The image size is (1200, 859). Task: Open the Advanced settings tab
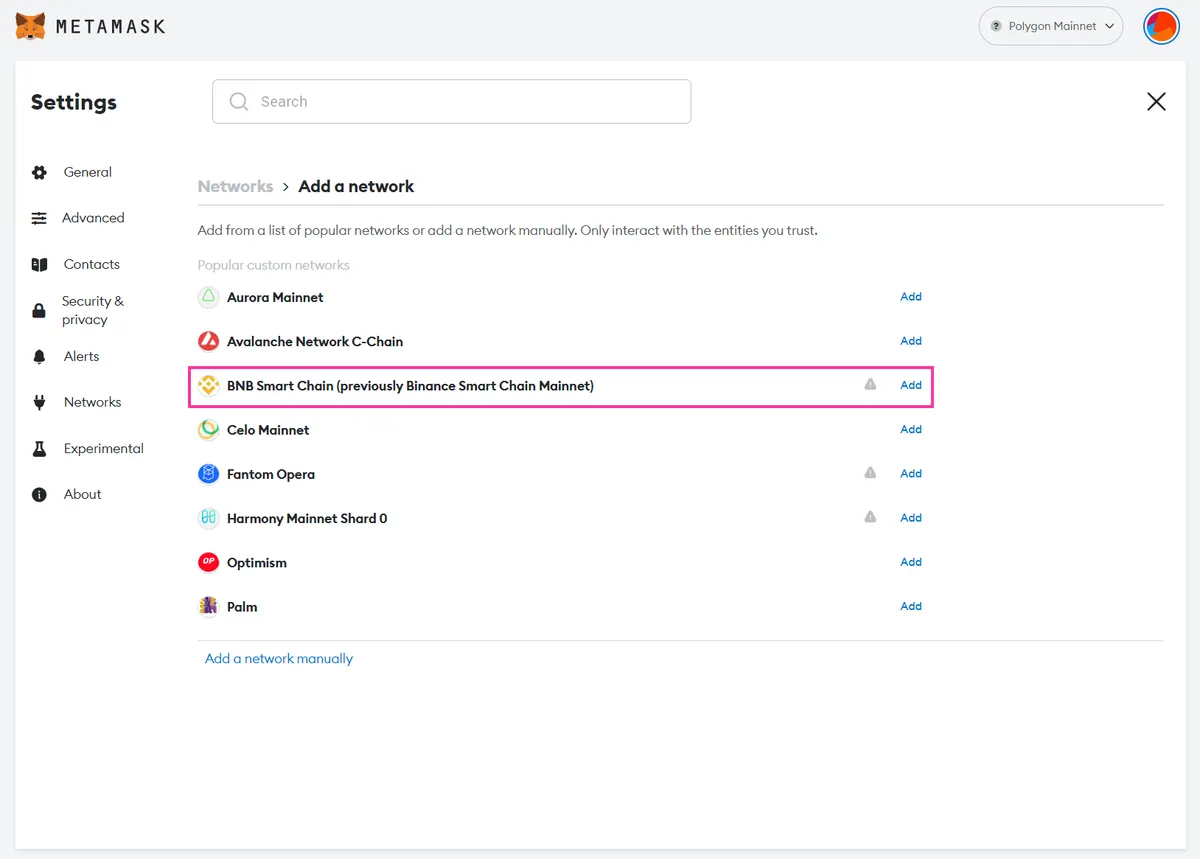93,218
